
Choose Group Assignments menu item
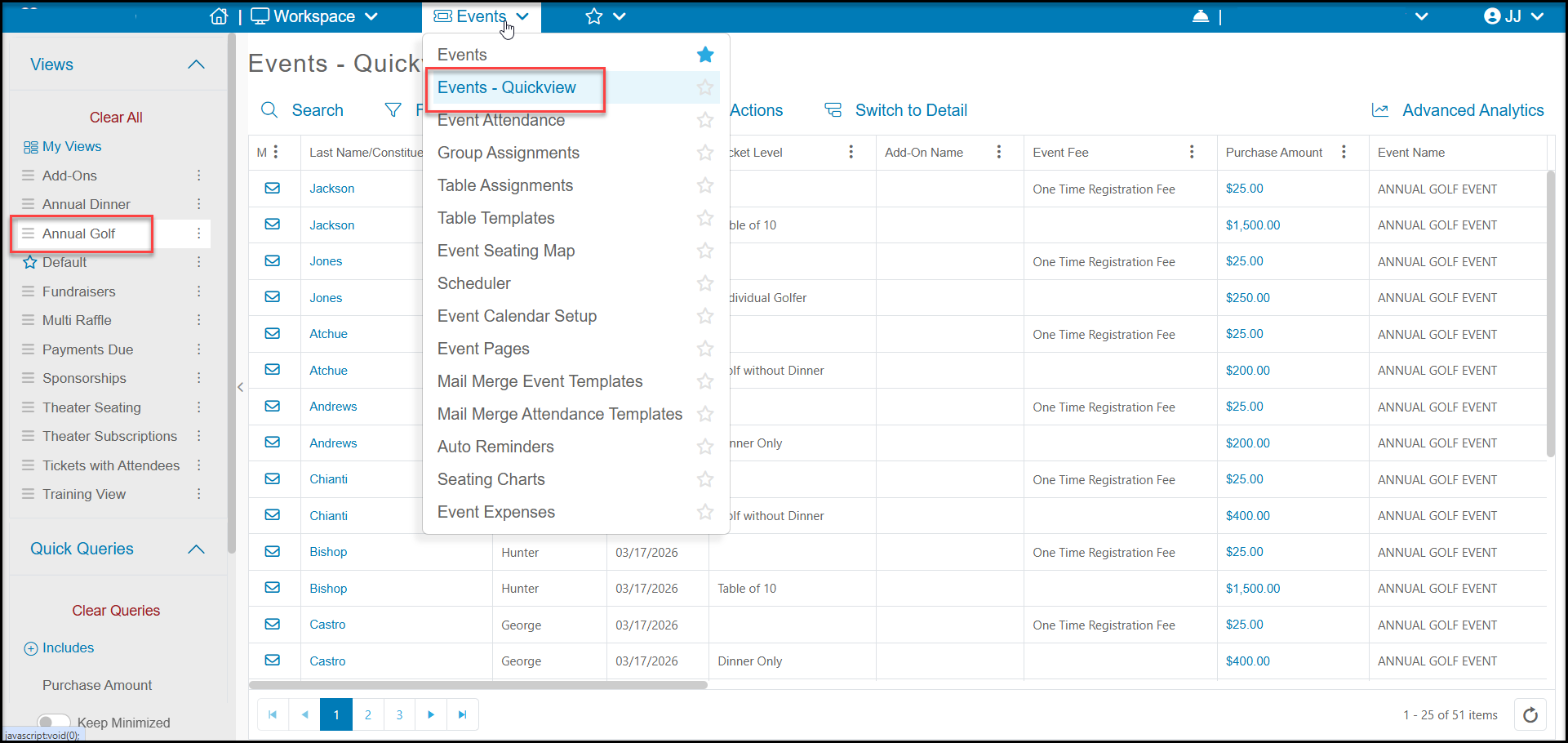[x=509, y=153]
